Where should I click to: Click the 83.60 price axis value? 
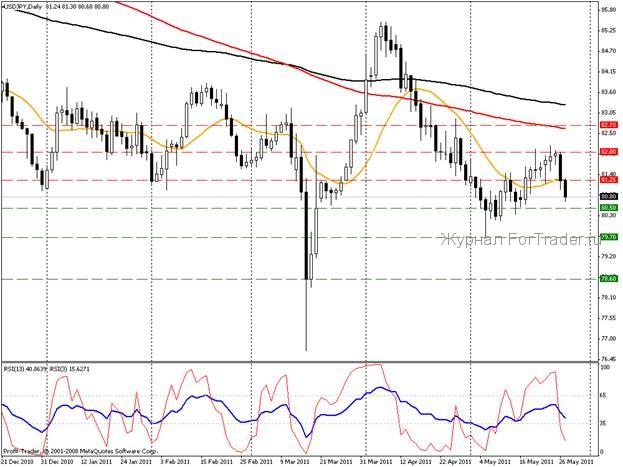point(608,92)
